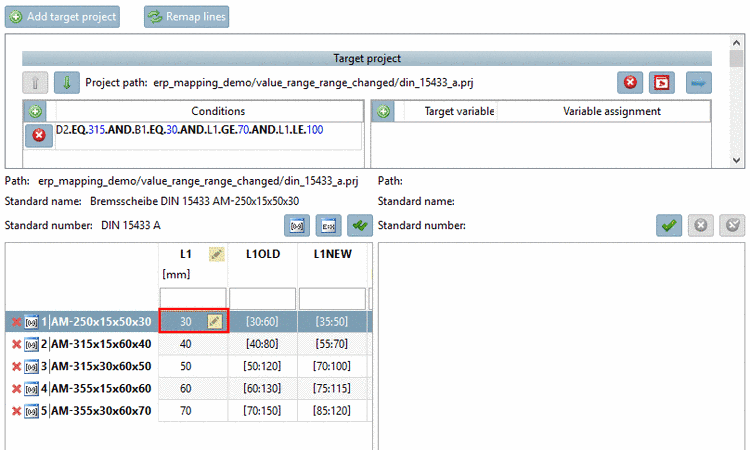
Task: Click L1 cell with value 60
Action: click(193, 389)
